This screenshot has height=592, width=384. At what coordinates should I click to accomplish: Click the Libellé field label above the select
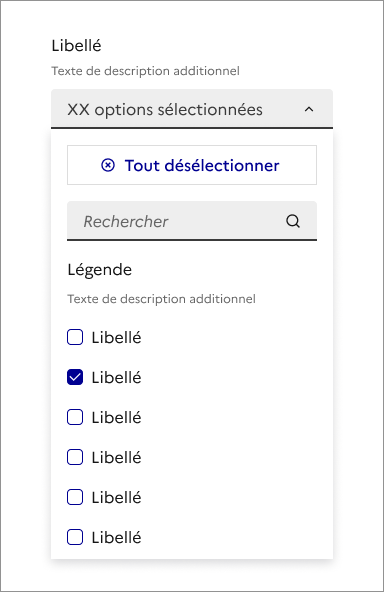click(x=77, y=46)
